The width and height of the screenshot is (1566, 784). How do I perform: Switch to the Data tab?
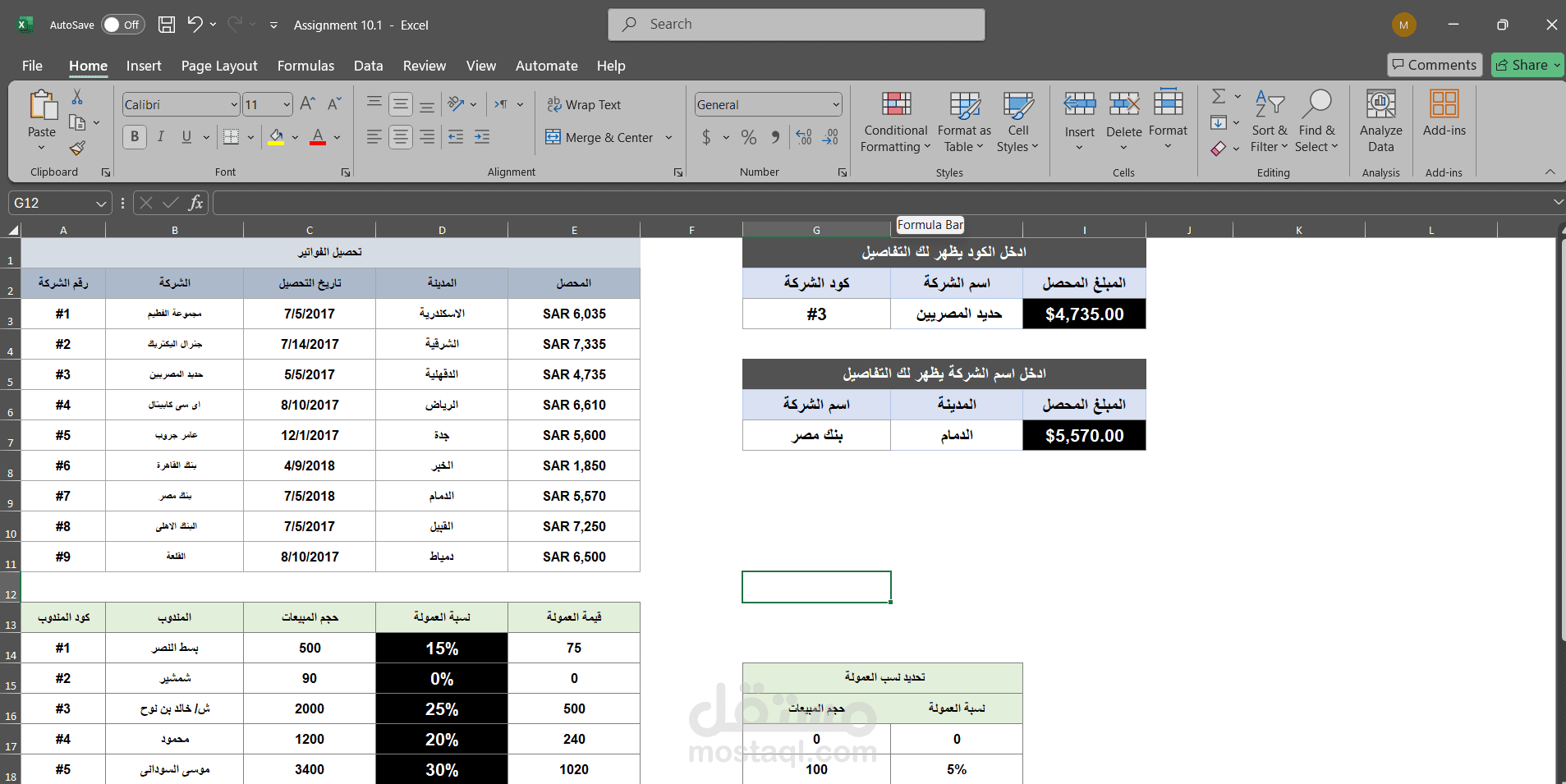(x=369, y=66)
